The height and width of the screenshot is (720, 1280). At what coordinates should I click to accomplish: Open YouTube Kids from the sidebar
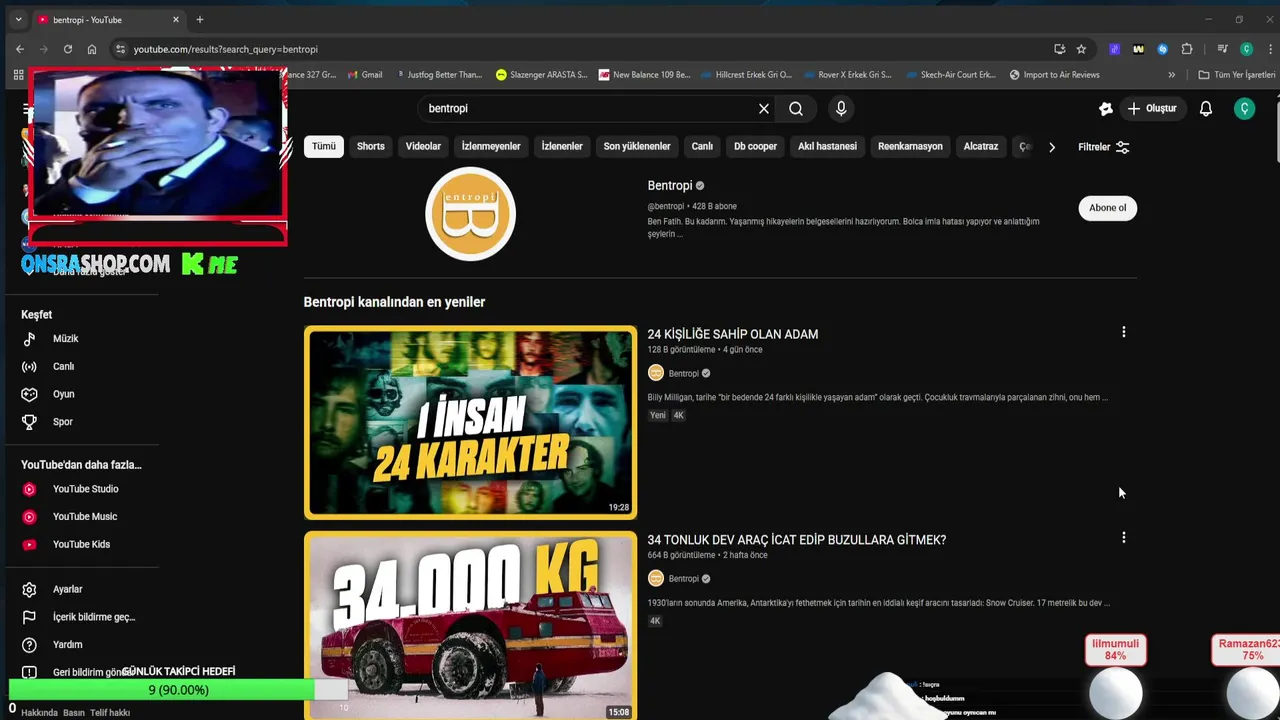80,544
